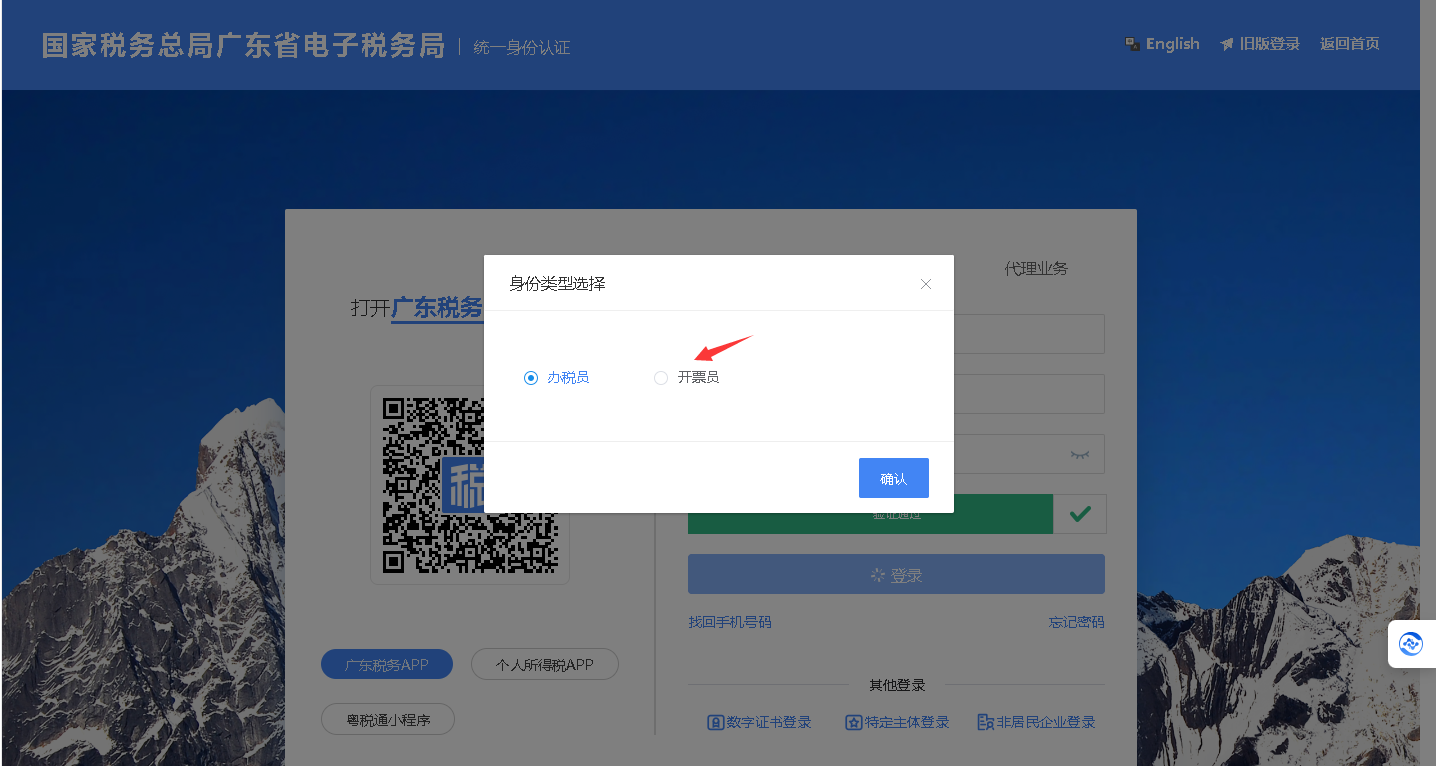The image size is (1436, 766).
Task: Click the 非居民企业登录 icon
Action: pyautogui.click(x=985, y=722)
